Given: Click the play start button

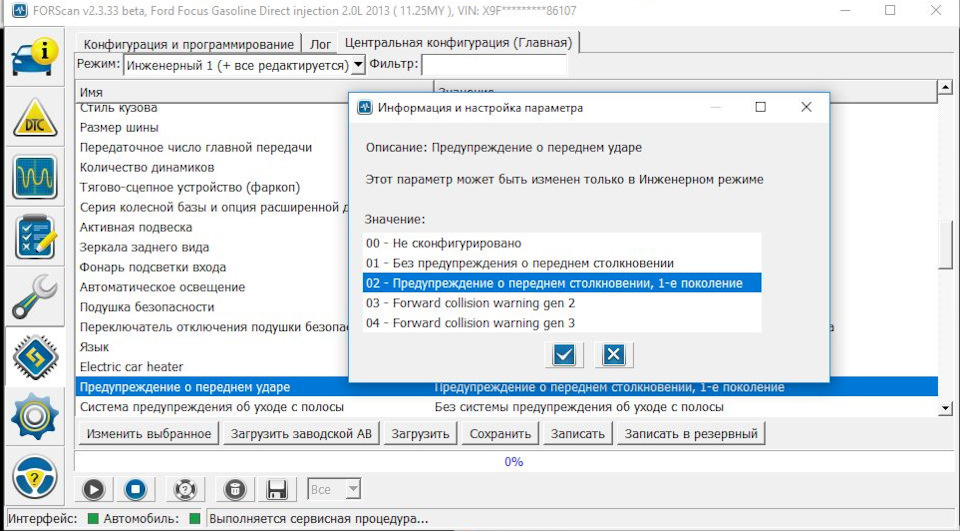Looking at the screenshot, I should click(93, 489).
